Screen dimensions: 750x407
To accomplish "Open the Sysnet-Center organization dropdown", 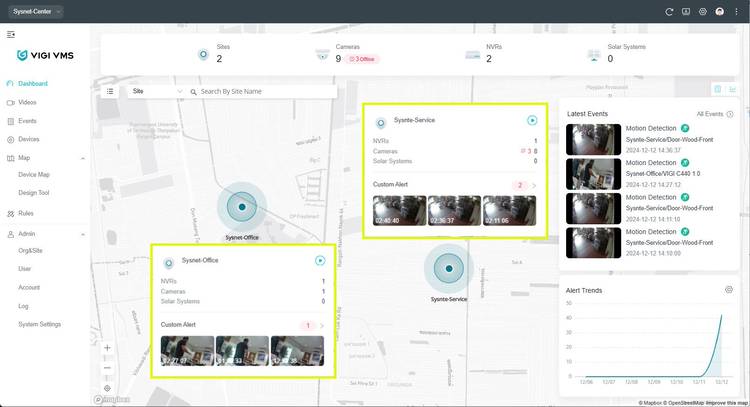I will pyautogui.click(x=38, y=11).
